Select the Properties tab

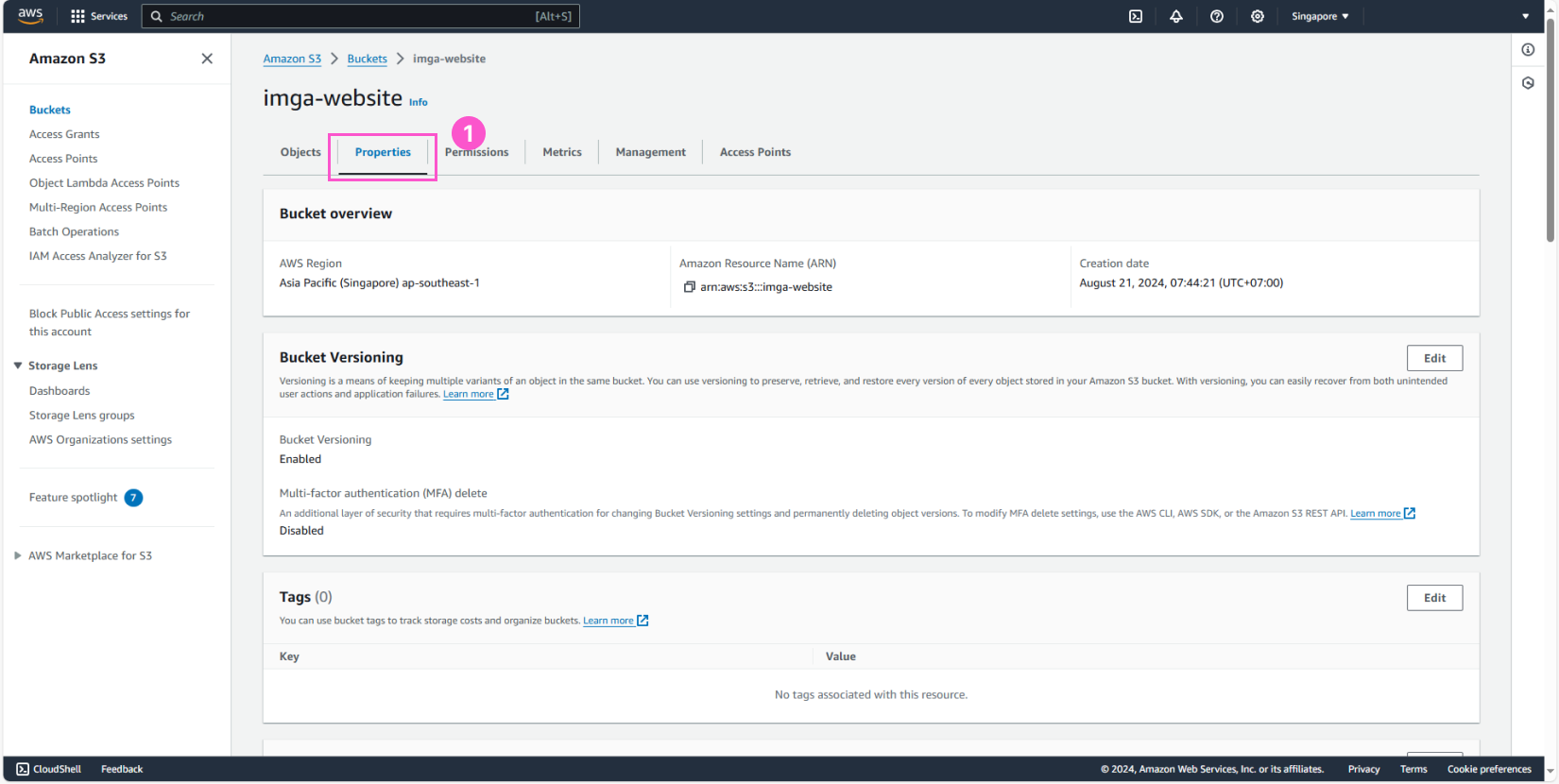point(383,152)
